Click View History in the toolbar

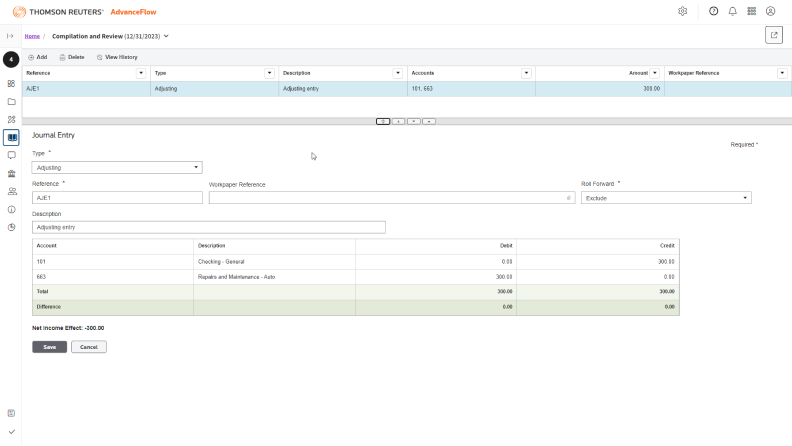coord(117,57)
